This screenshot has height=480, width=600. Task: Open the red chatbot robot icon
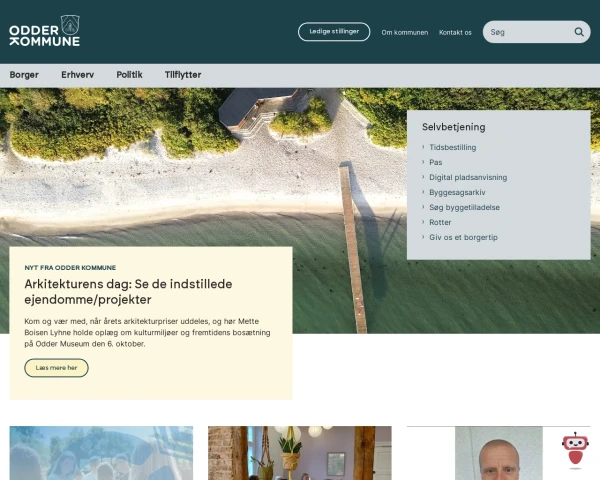575,449
